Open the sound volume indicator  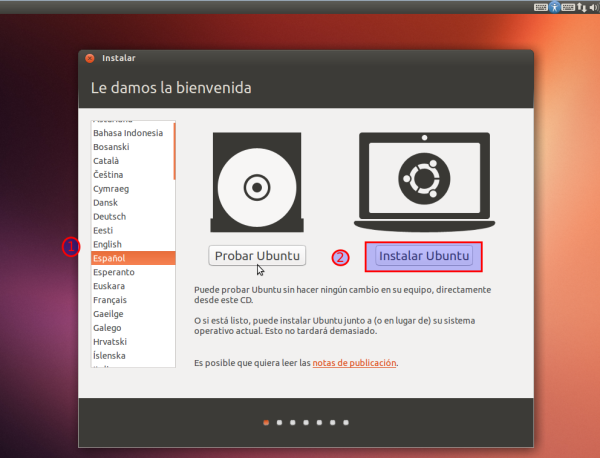(594, 7)
